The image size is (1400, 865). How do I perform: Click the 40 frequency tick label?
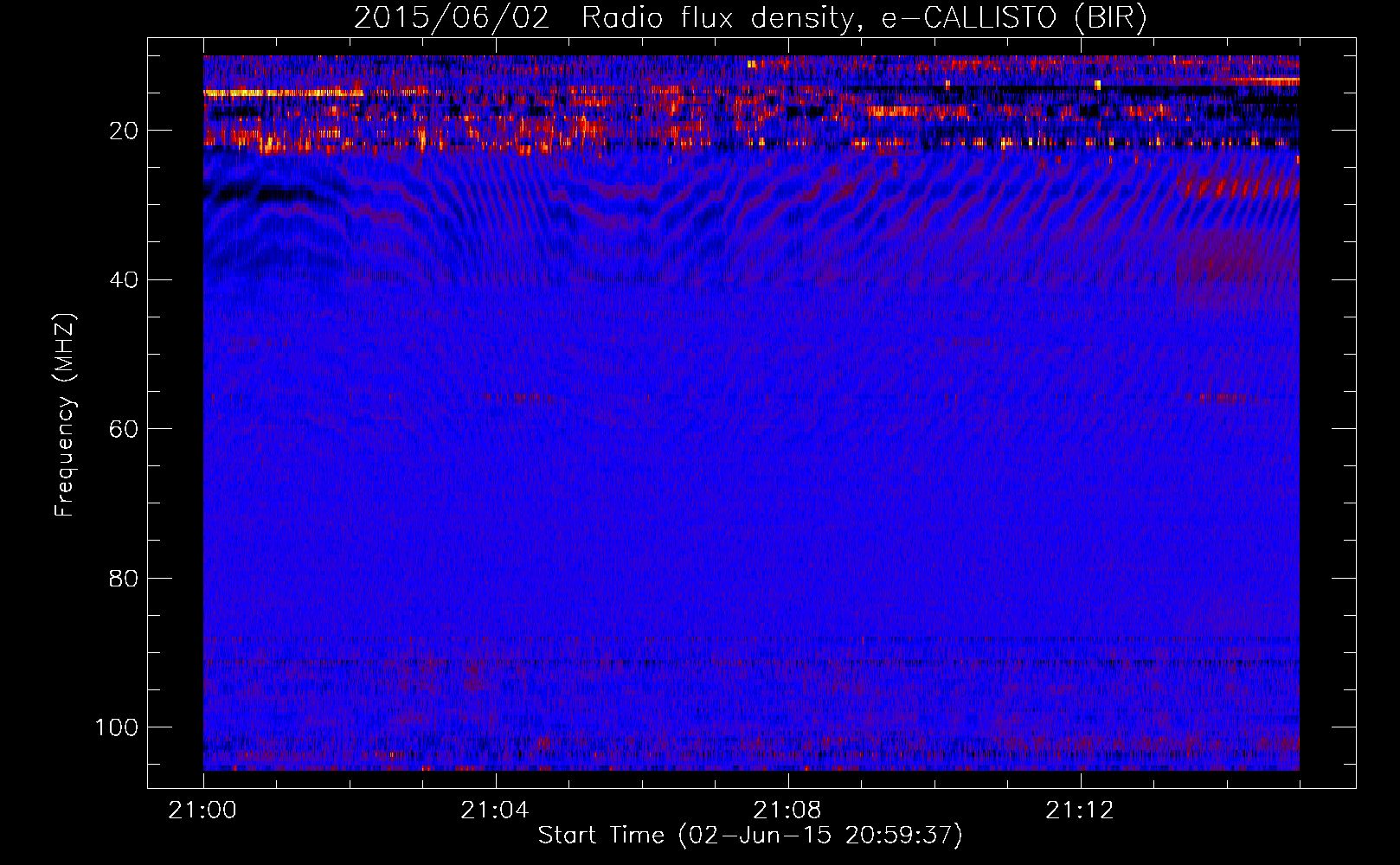pos(125,279)
